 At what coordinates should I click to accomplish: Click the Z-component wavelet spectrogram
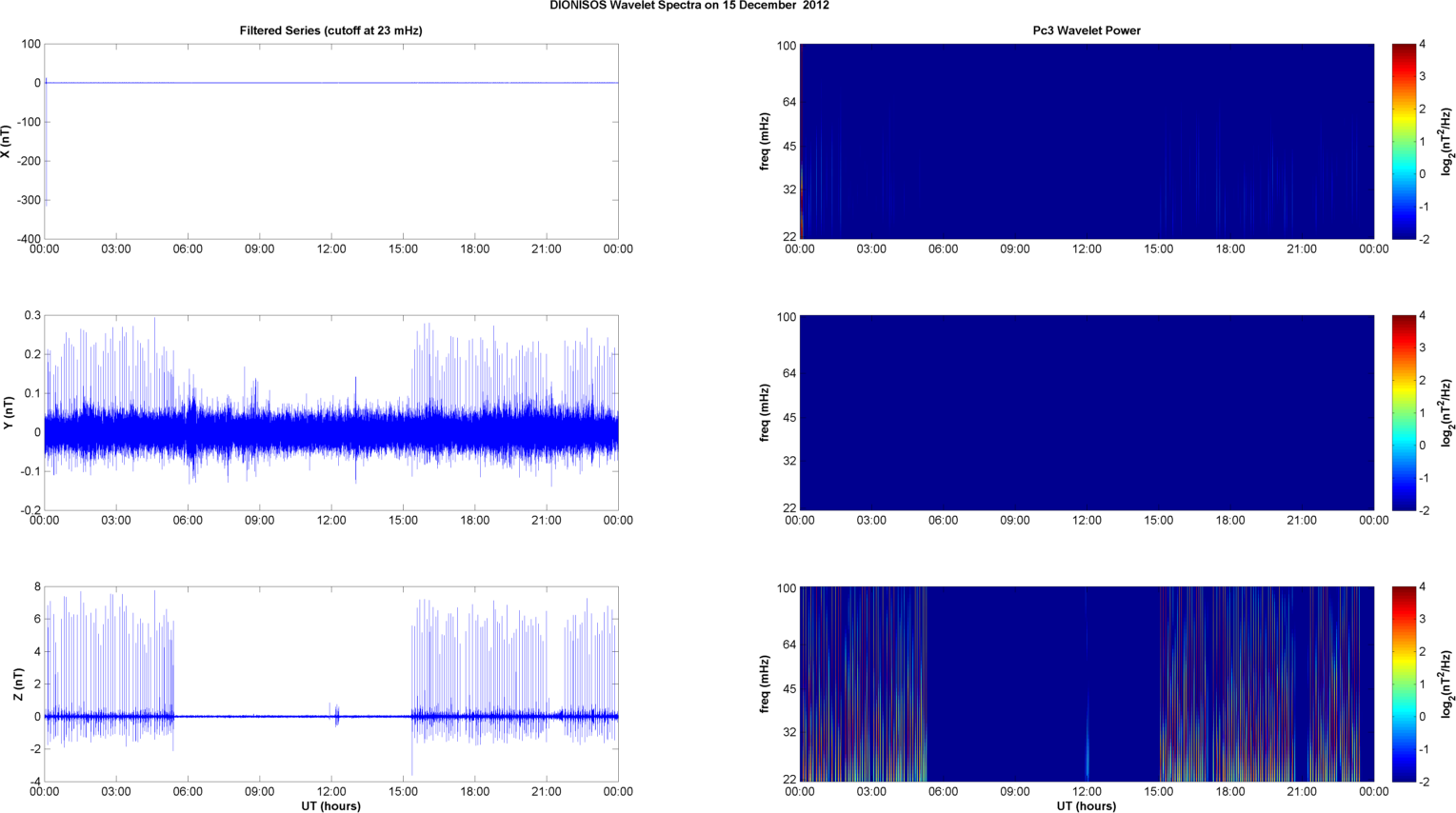coord(1087,684)
